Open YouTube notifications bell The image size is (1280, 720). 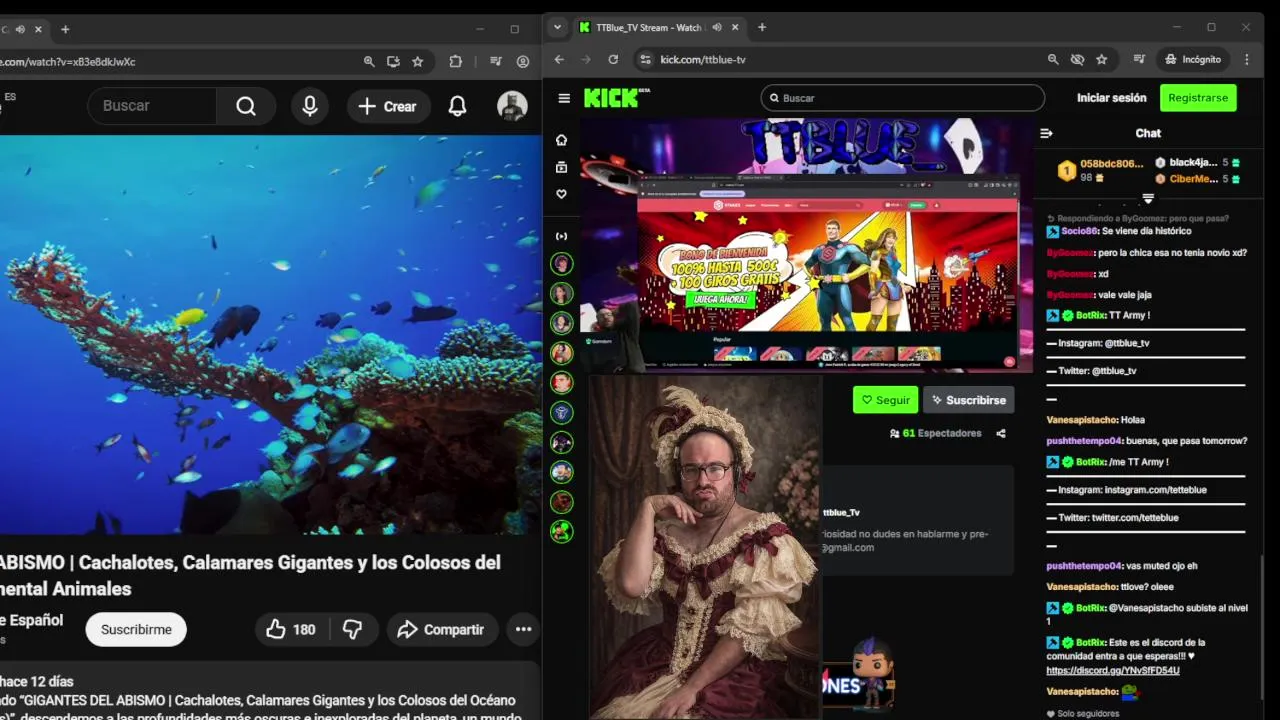457,106
